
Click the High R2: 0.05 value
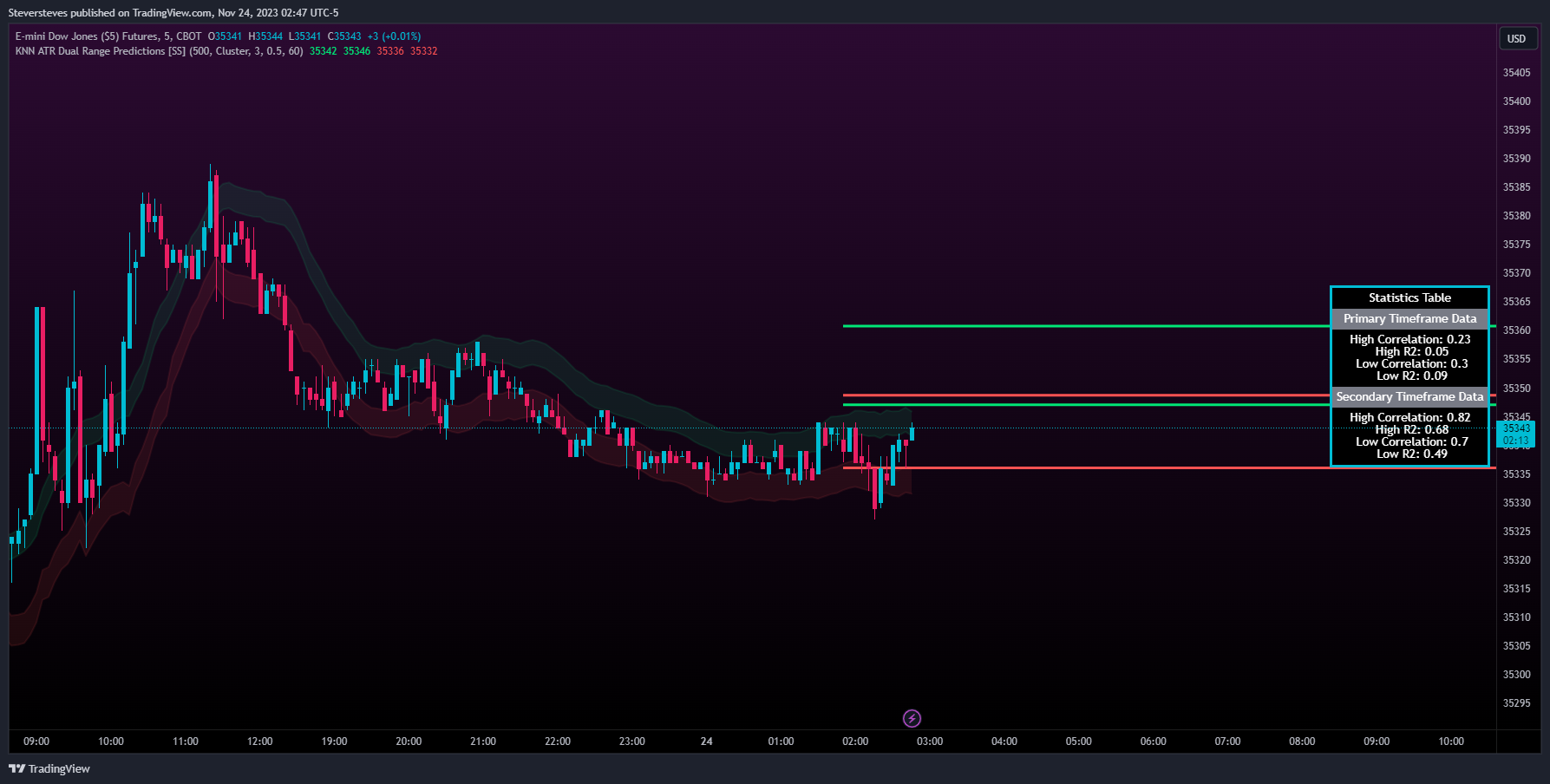(x=1411, y=351)
